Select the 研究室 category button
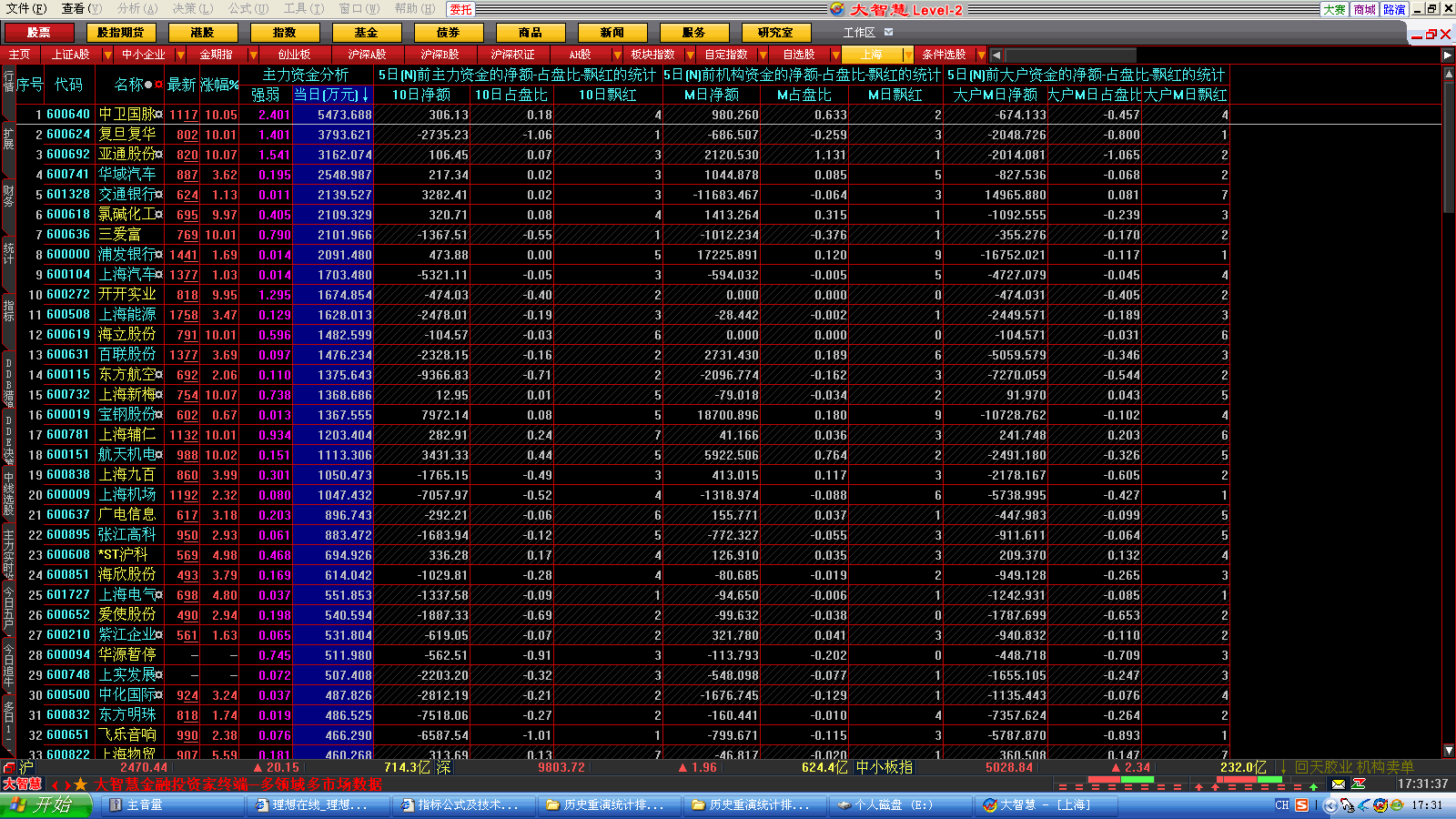 [775, 33]
